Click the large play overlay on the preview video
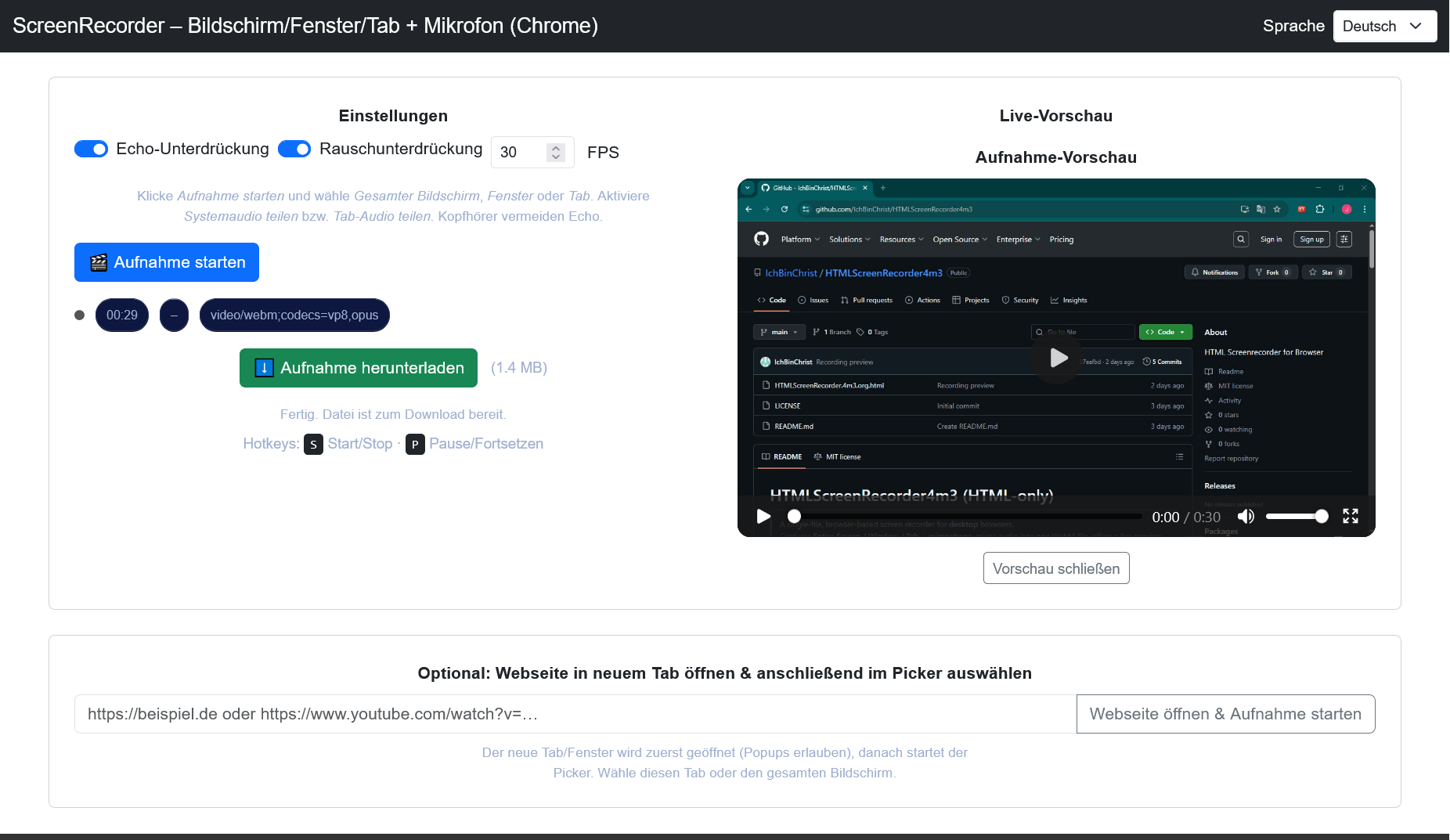 1058,358
